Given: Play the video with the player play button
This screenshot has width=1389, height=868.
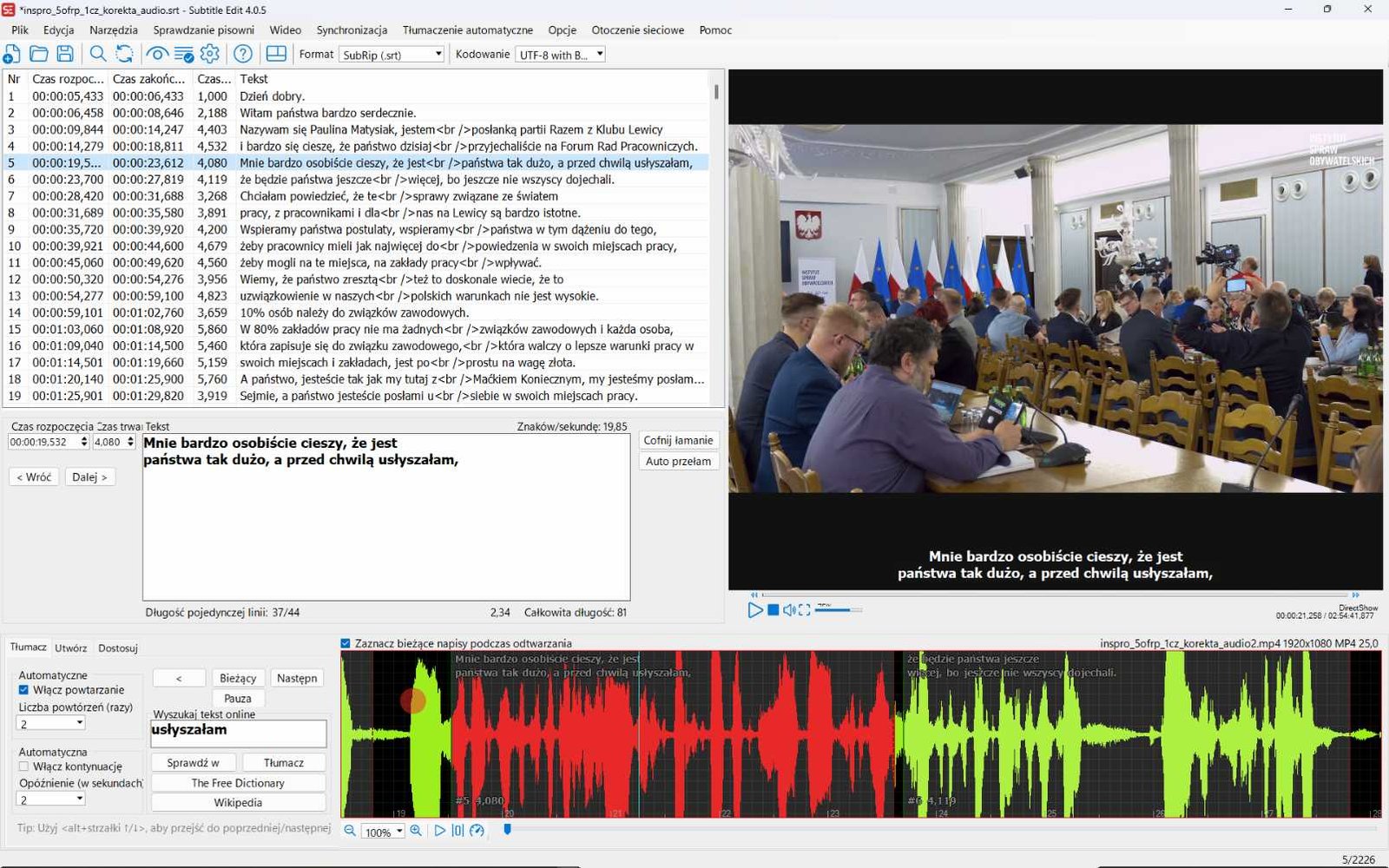Looking at the screenshot, I should coord(754,610).
